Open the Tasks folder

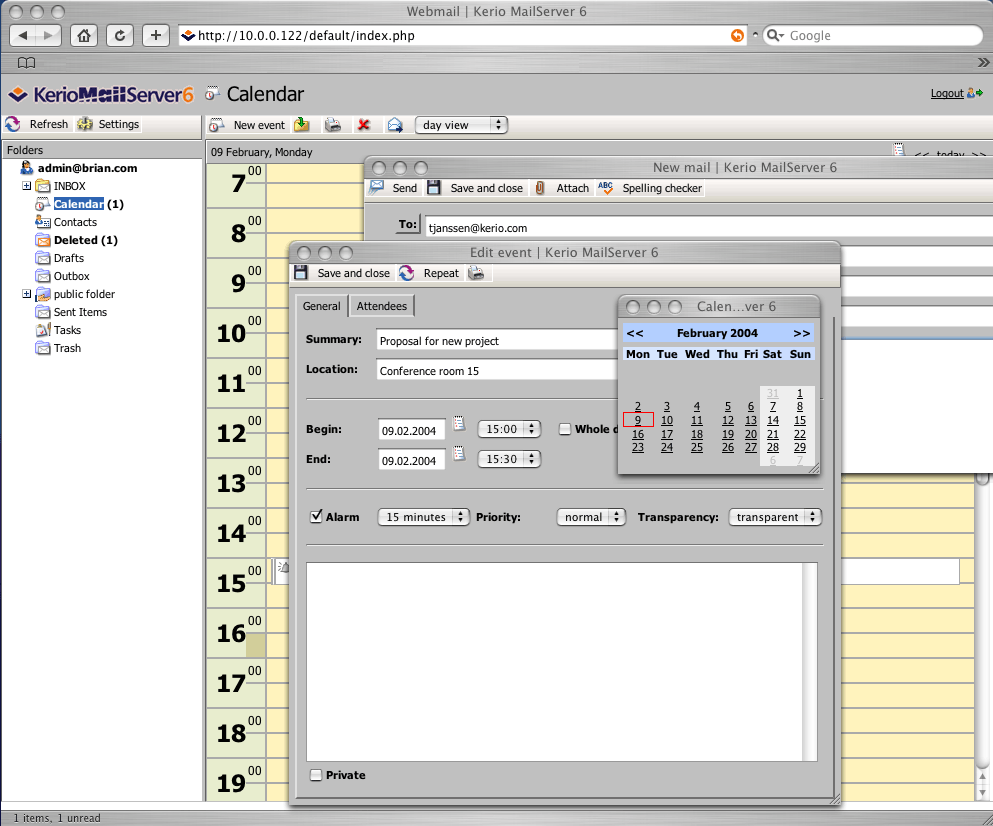(x=67, y=330)
